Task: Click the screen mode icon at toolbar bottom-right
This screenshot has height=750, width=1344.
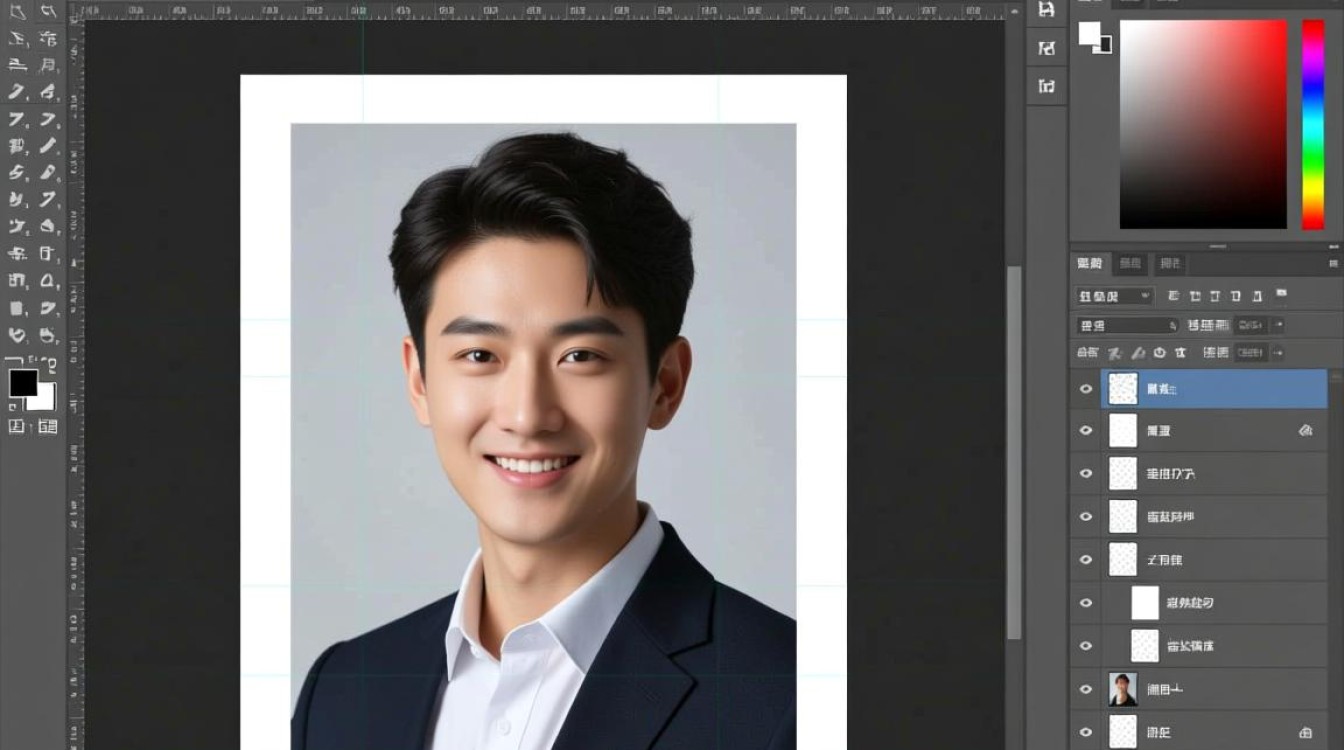Action: [47, 427]
